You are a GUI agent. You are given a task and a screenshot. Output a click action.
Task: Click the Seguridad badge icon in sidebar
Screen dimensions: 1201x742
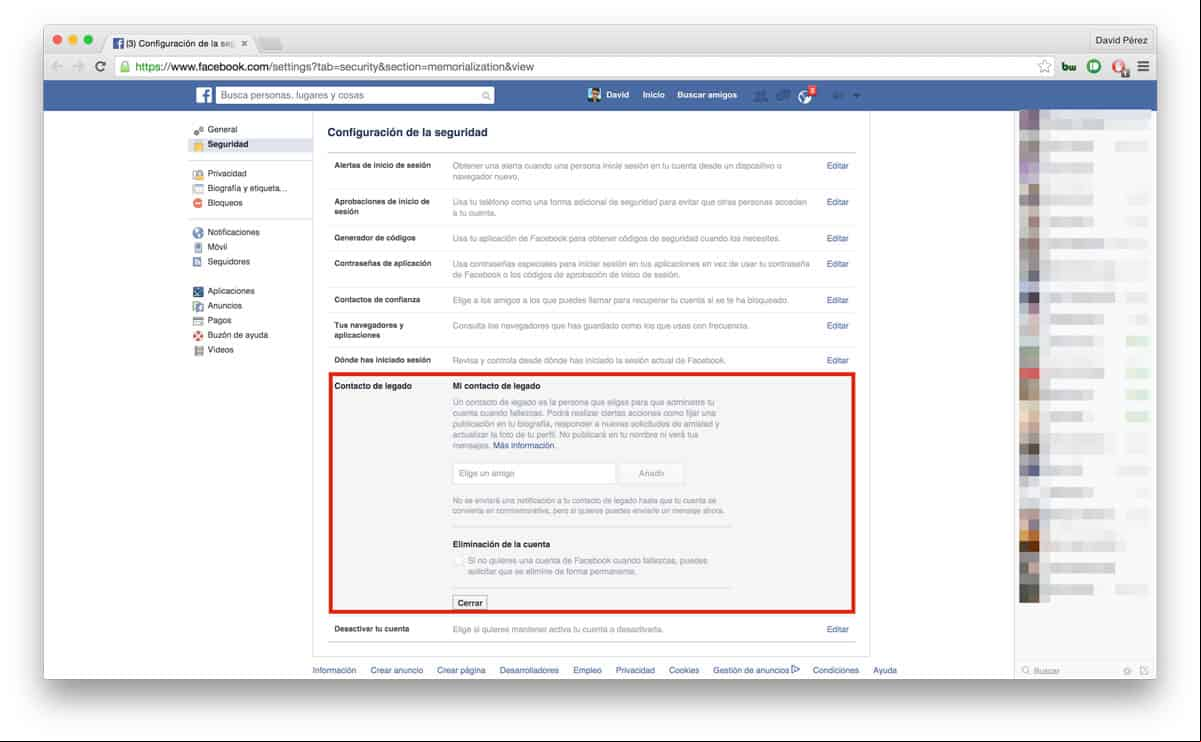199,145
